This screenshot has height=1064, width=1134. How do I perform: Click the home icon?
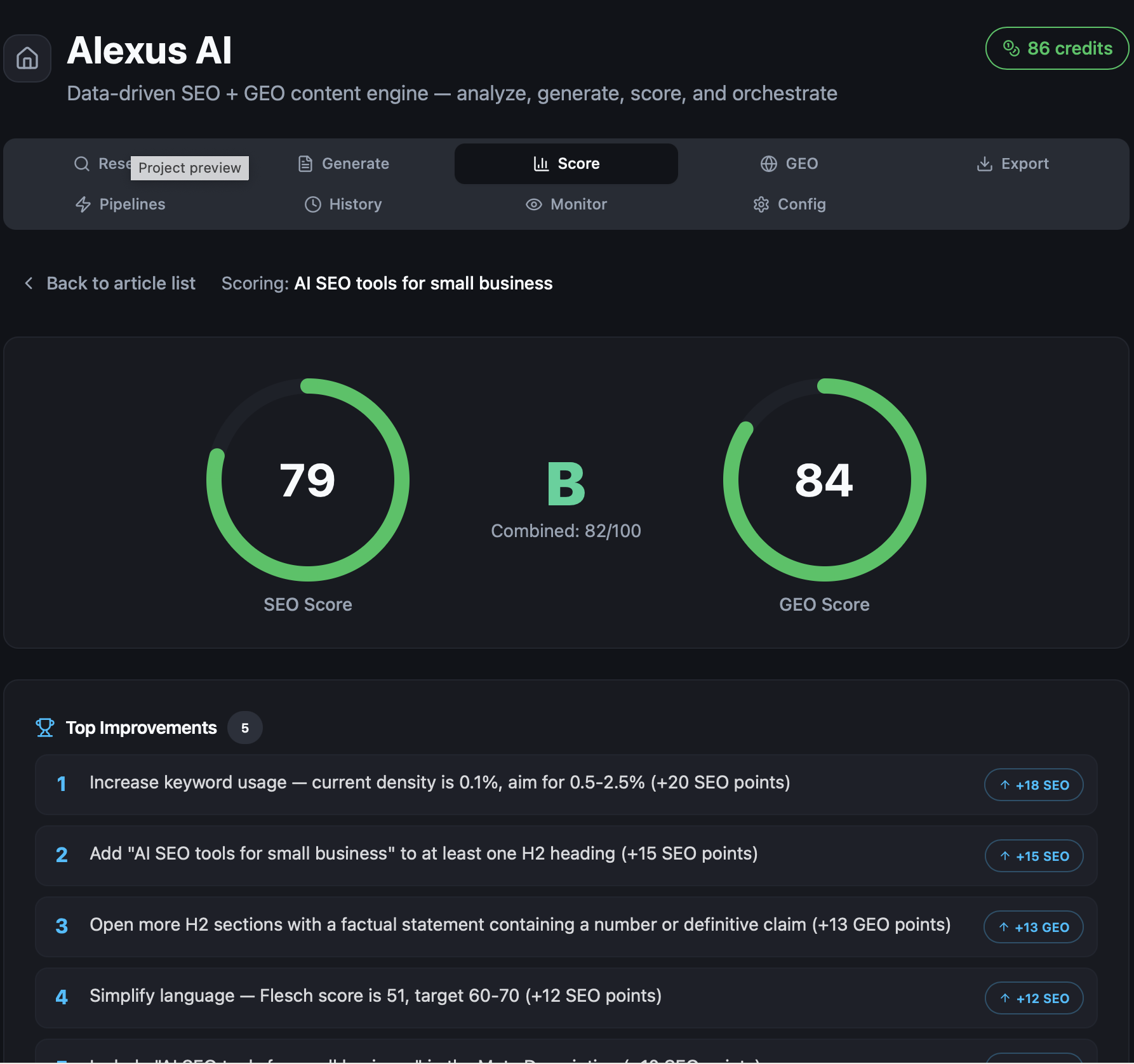27,58
